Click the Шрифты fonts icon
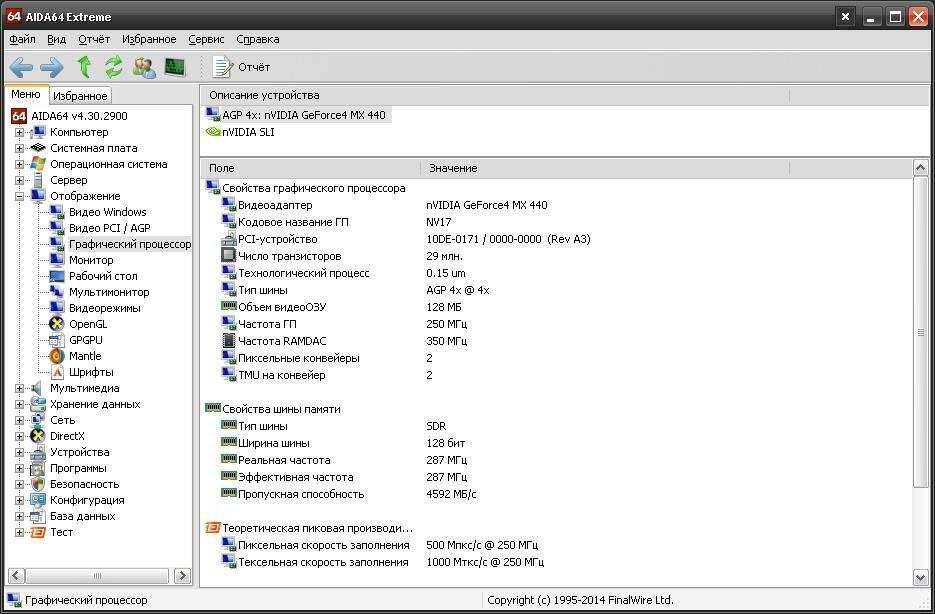This screenshot has height=614, width=935. click(x=57, y=373)
